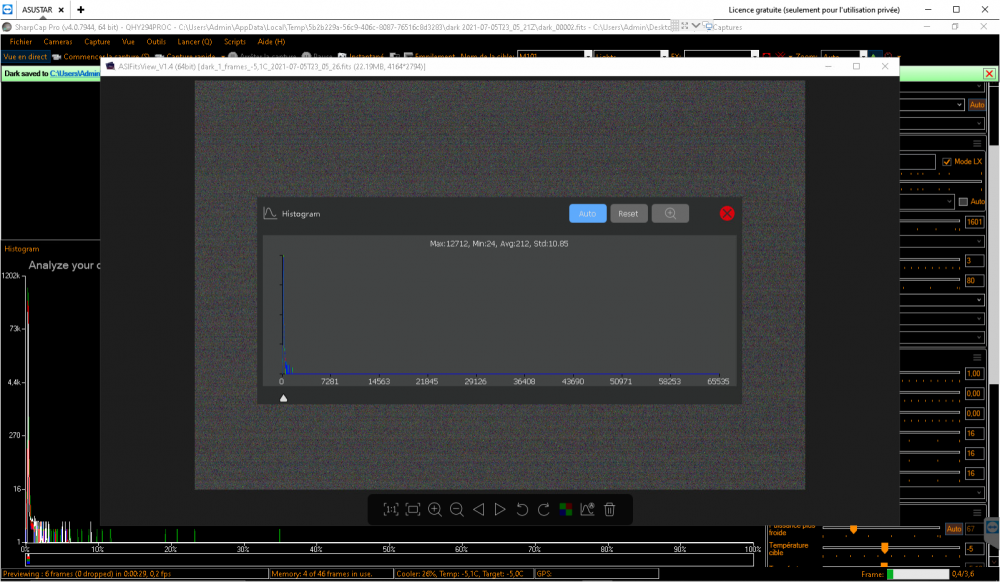Rotate the image counter-clockwise
Viewport: 1000px width, 582px height.
522,509
